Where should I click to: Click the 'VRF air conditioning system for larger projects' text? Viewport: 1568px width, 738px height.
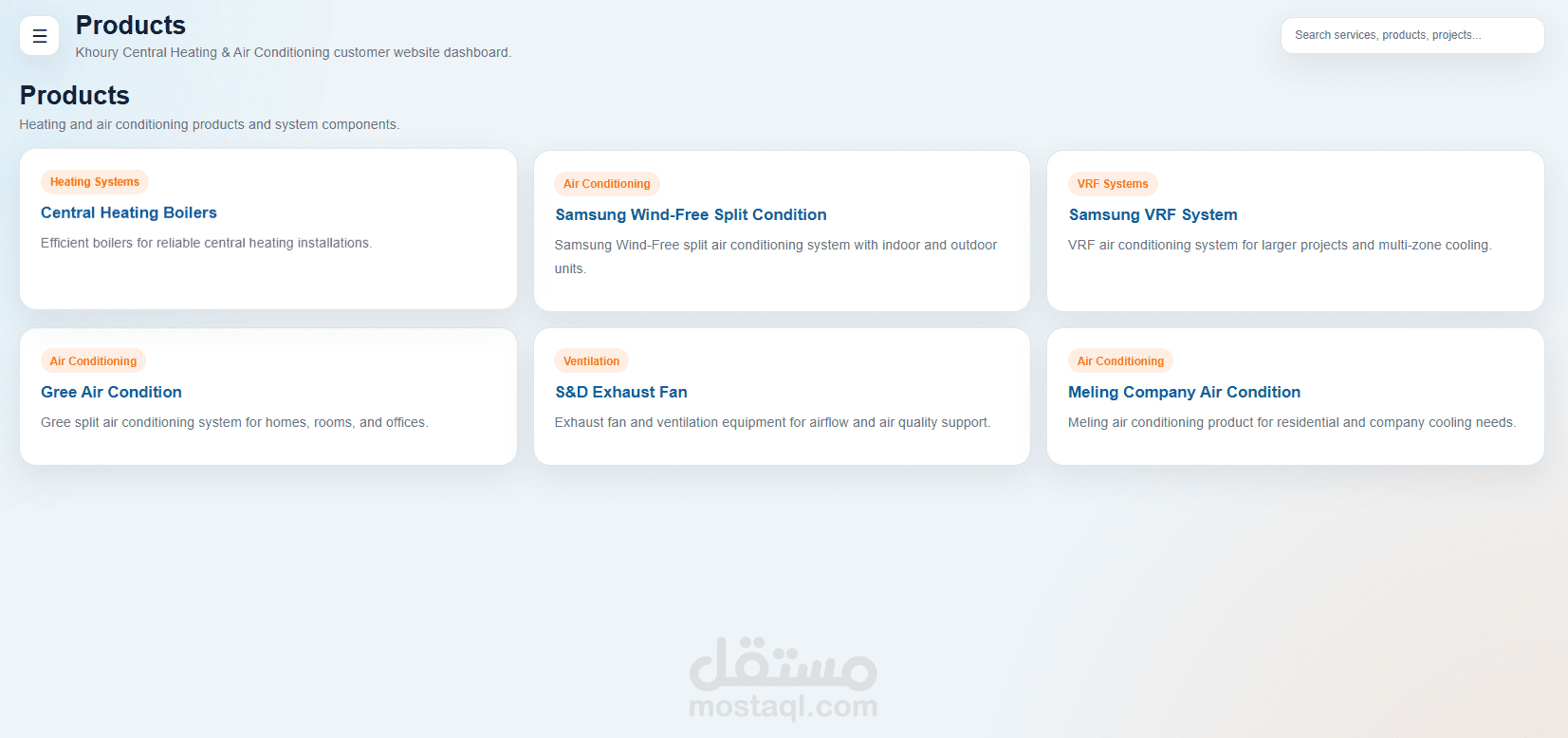[1280, 245]
